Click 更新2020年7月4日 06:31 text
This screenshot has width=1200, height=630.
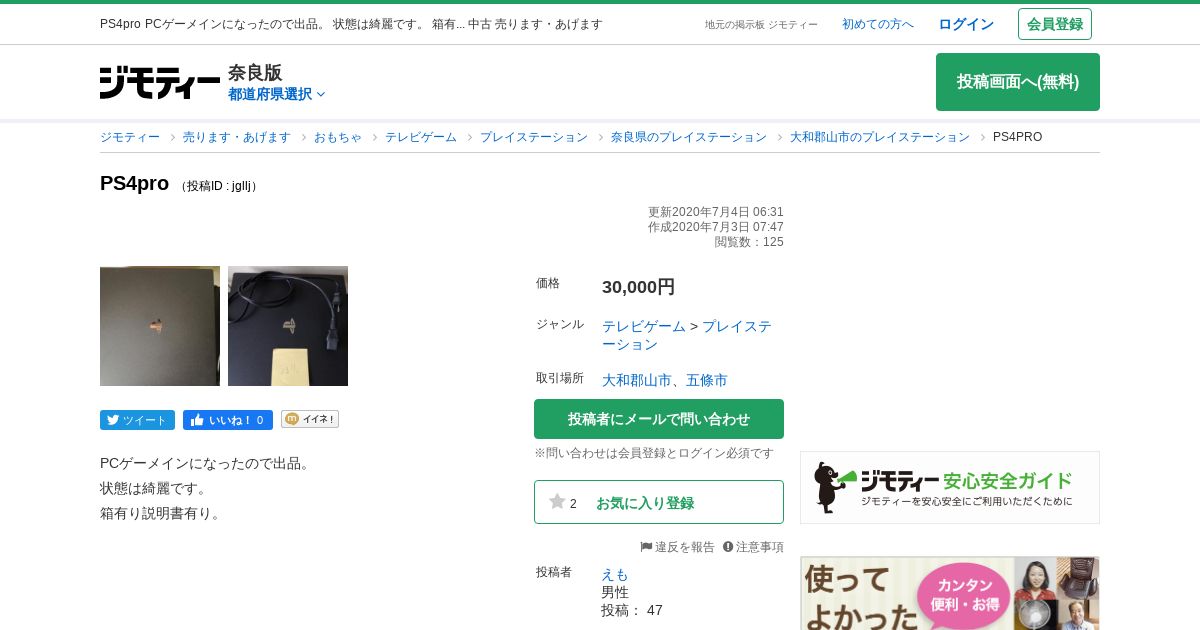pyautogui.click(x=716, y=212)
